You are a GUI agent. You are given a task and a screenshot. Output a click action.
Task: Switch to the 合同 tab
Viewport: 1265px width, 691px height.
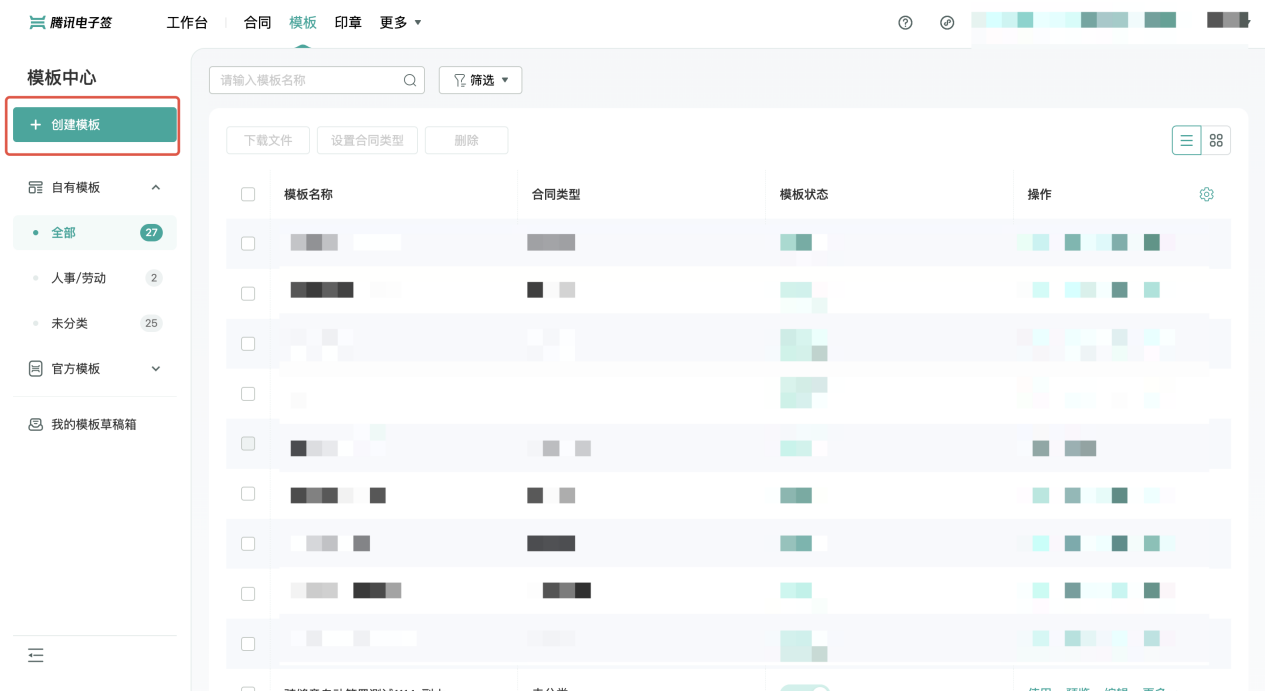pos(258,22)
